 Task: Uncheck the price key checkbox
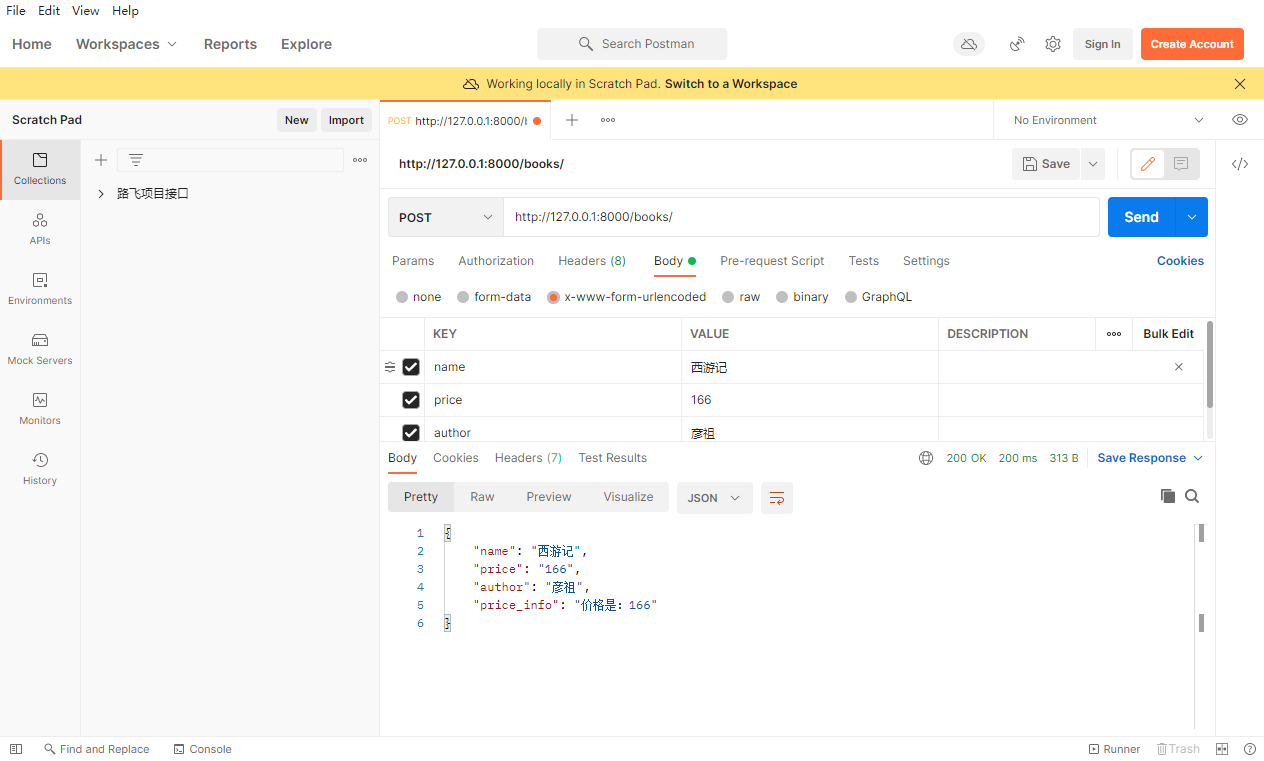411,400
